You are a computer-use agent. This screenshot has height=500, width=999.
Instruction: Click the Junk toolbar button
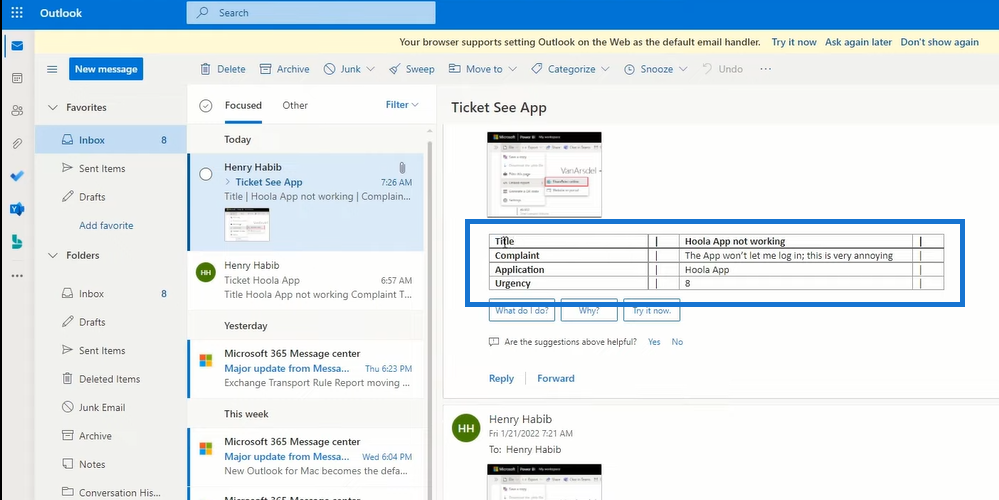(x=342, y=69)
